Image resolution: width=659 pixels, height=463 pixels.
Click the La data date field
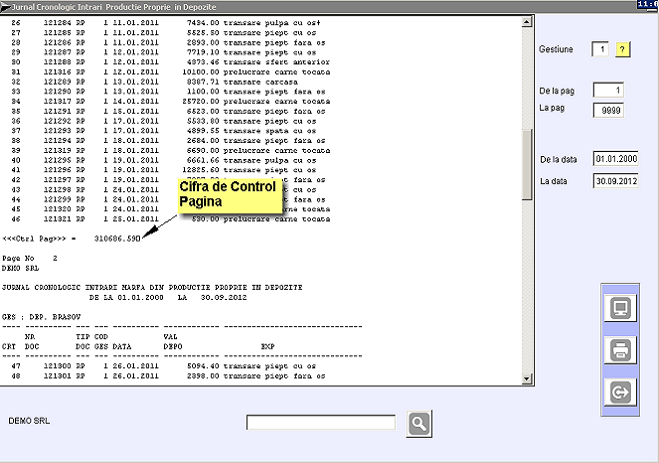click(615, 181)
